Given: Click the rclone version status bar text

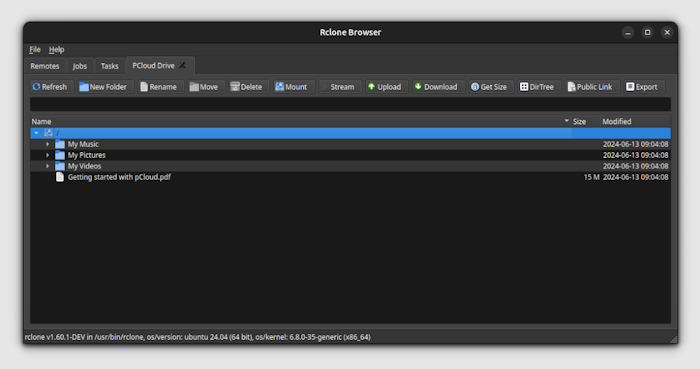Looking at the screenshot, I should [x=198, y=337].
